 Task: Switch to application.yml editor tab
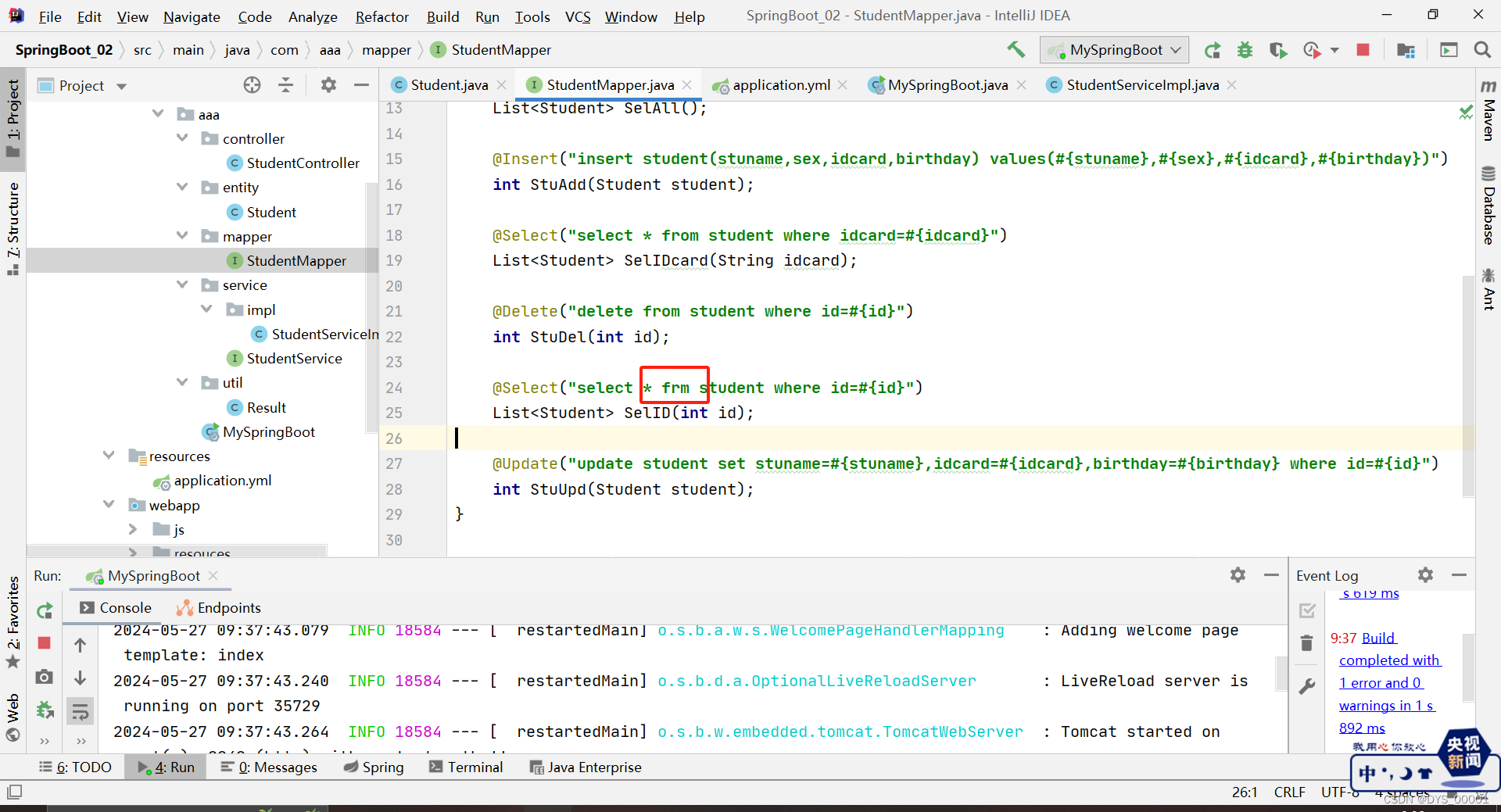click(x=781, y=85)
